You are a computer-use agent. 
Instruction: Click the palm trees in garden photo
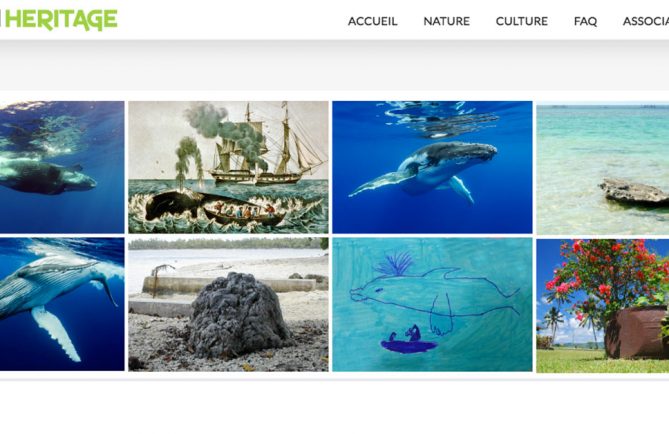(x=554, y=323)
